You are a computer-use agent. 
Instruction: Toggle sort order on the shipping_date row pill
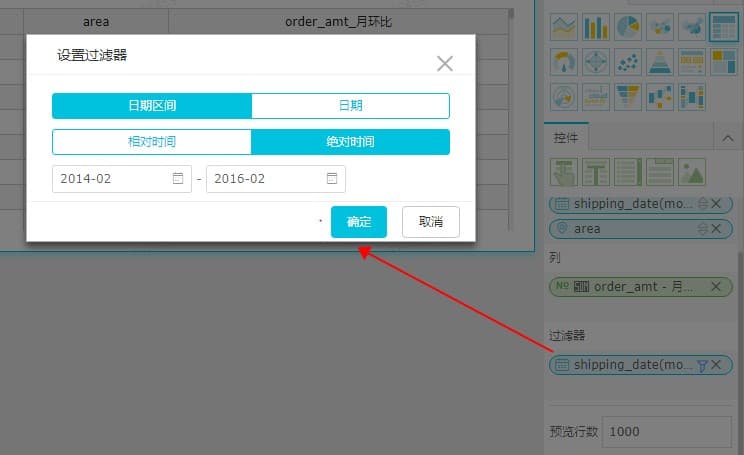(x=702, y=204)
